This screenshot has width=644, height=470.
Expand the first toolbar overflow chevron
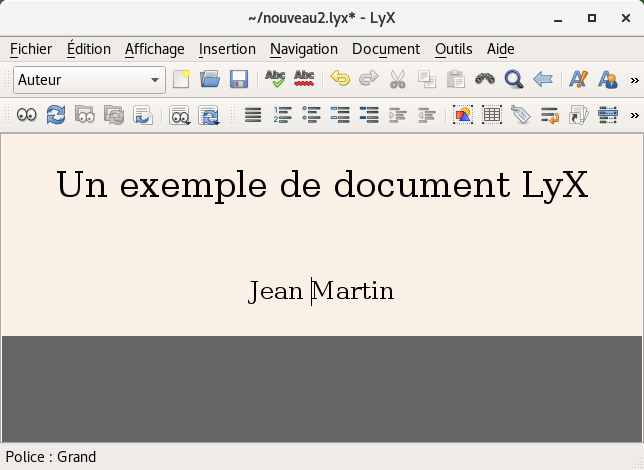635,80
